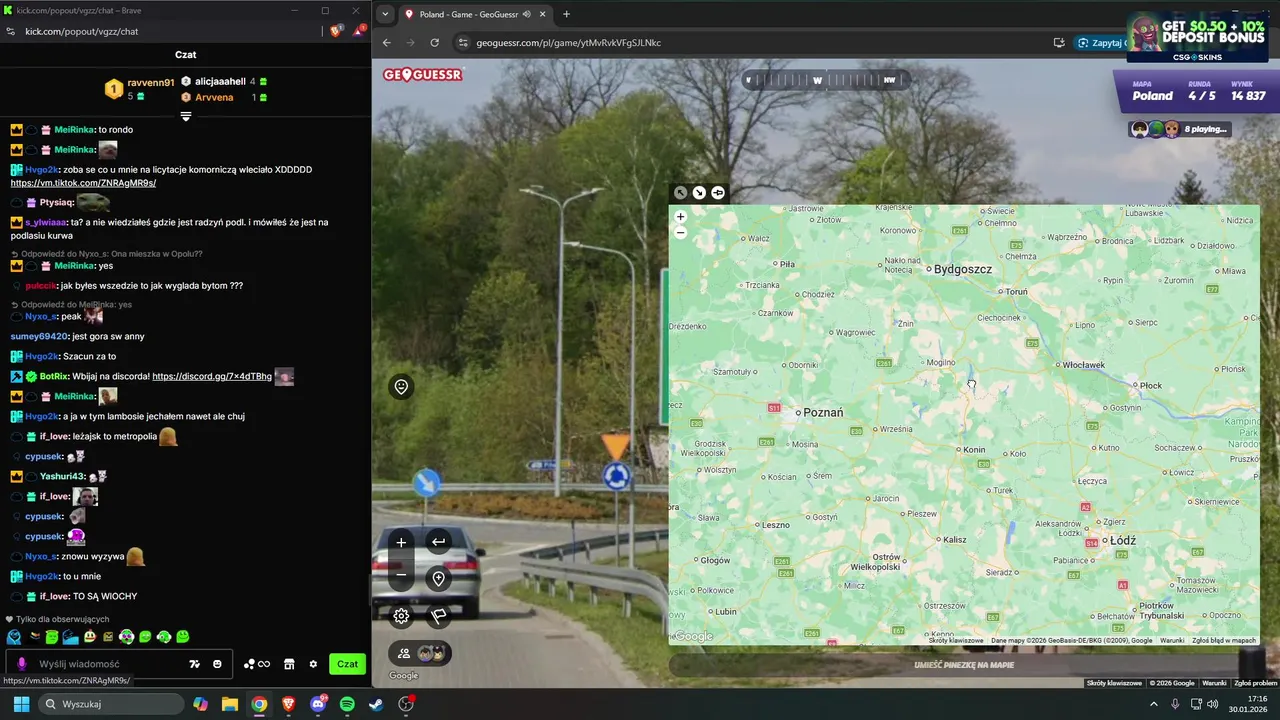Open GeoGuessr game settings gear

point(401,616)
